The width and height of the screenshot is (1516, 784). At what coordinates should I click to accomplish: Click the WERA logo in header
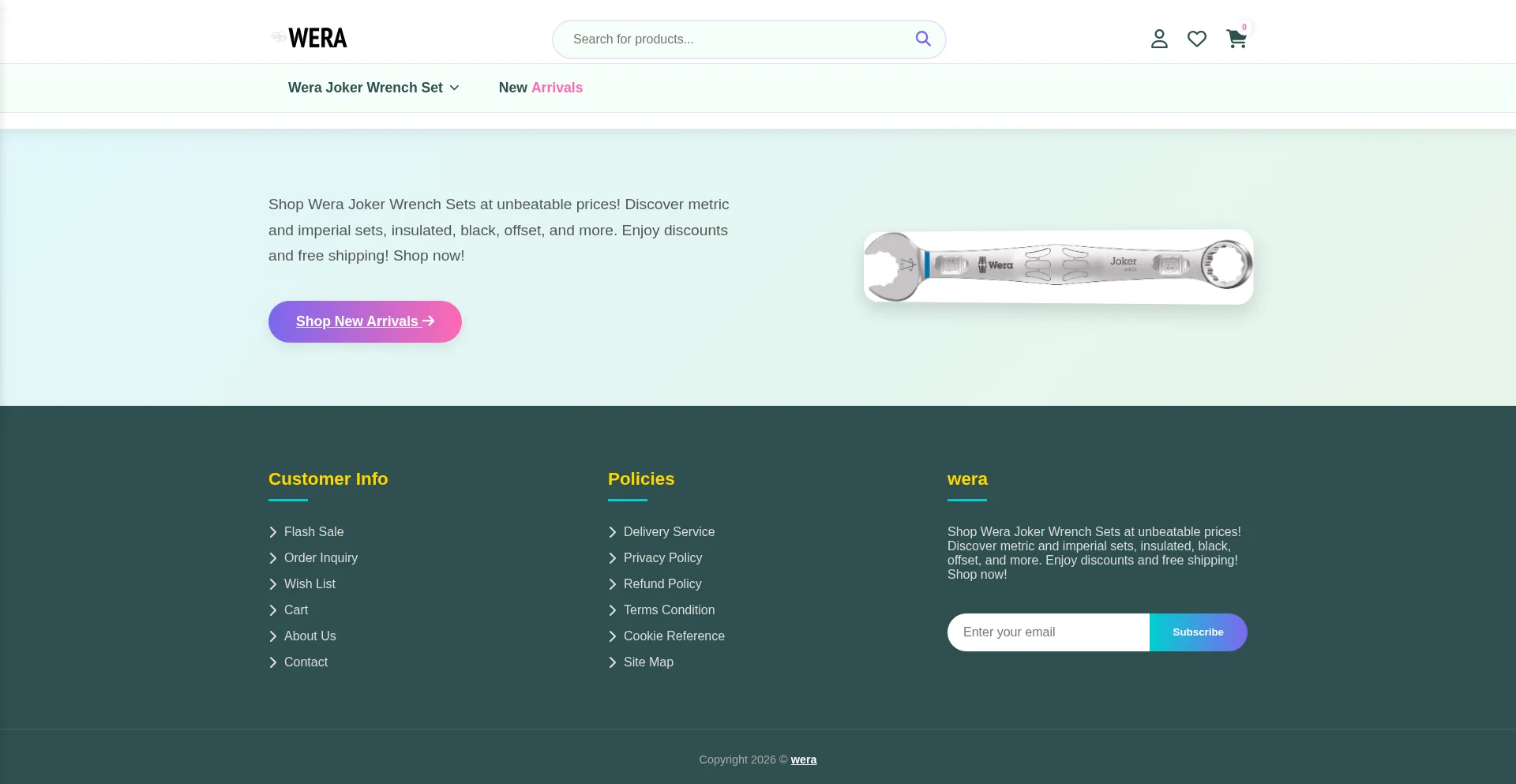pos(309,38)
